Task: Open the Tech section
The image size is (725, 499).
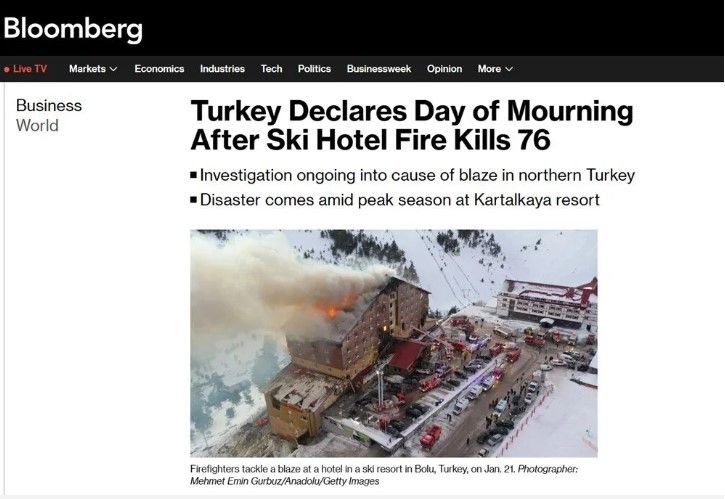Action: [271, 69]
